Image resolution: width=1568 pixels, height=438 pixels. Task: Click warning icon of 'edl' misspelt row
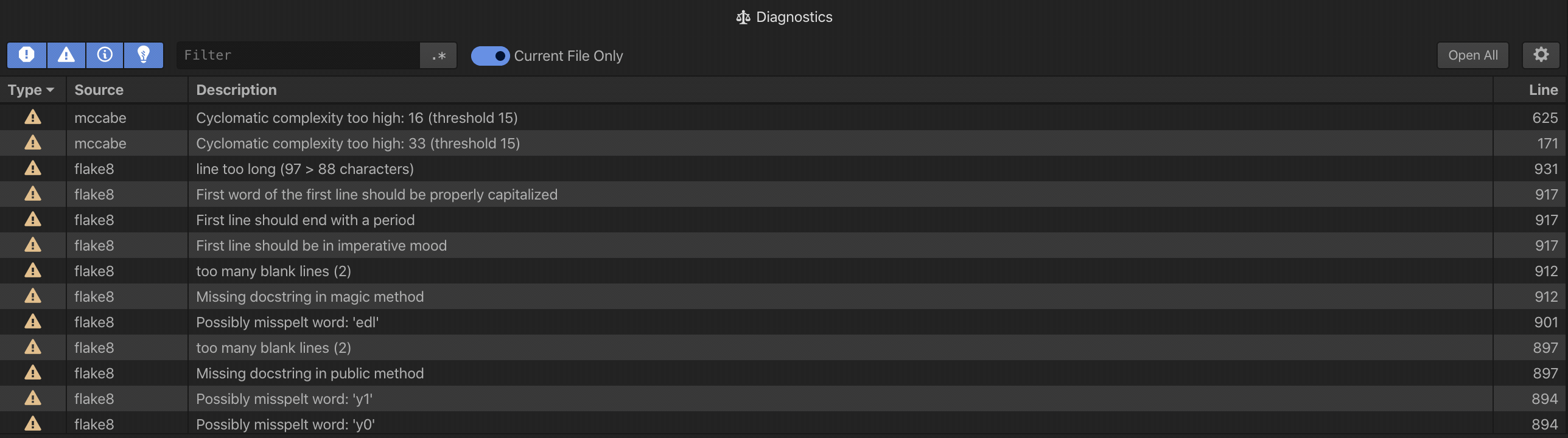(33, 322)
